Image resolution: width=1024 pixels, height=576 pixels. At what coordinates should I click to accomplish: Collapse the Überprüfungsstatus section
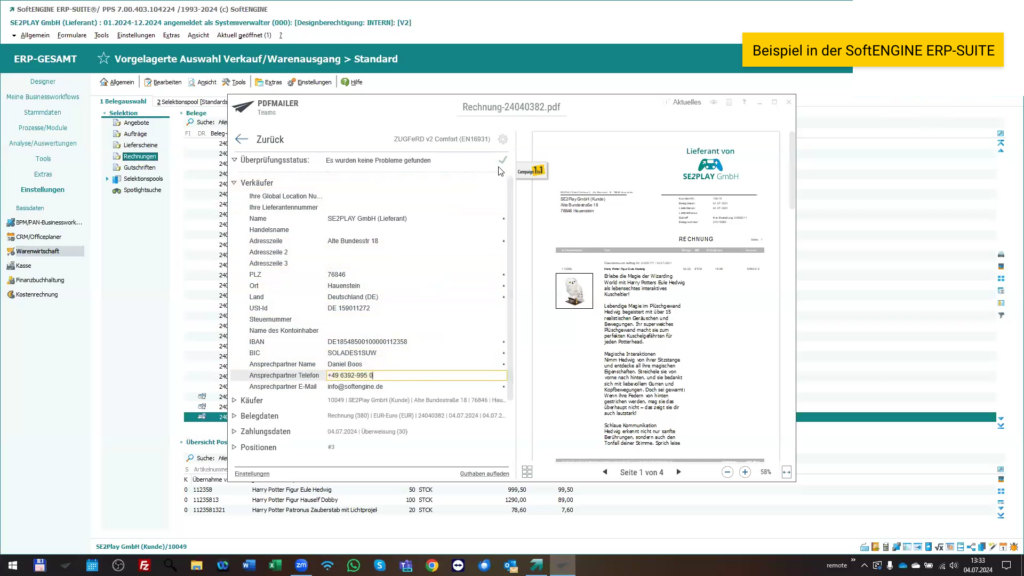point(234,160)
